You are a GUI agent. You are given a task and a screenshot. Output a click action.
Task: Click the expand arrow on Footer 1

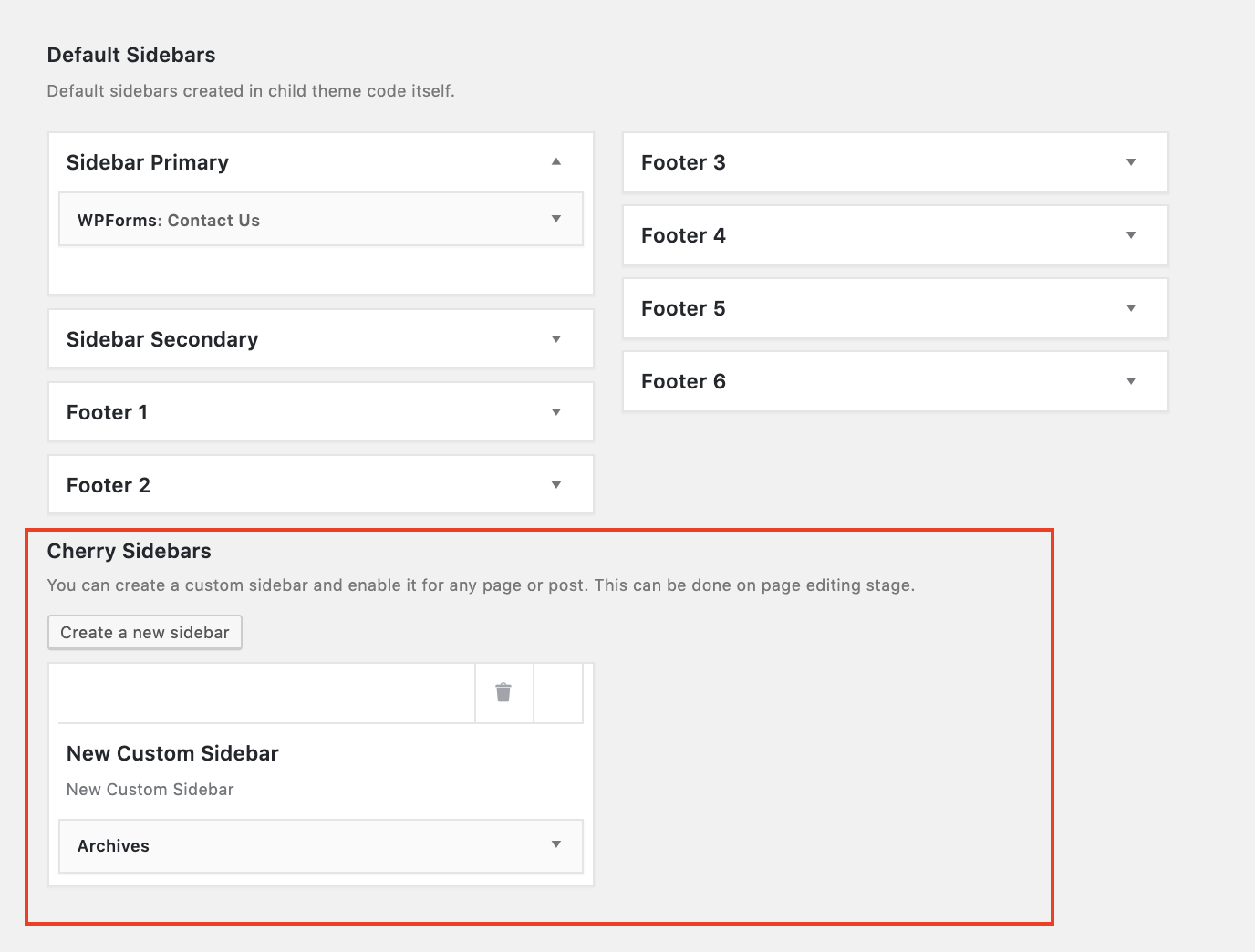pos(556,411)
